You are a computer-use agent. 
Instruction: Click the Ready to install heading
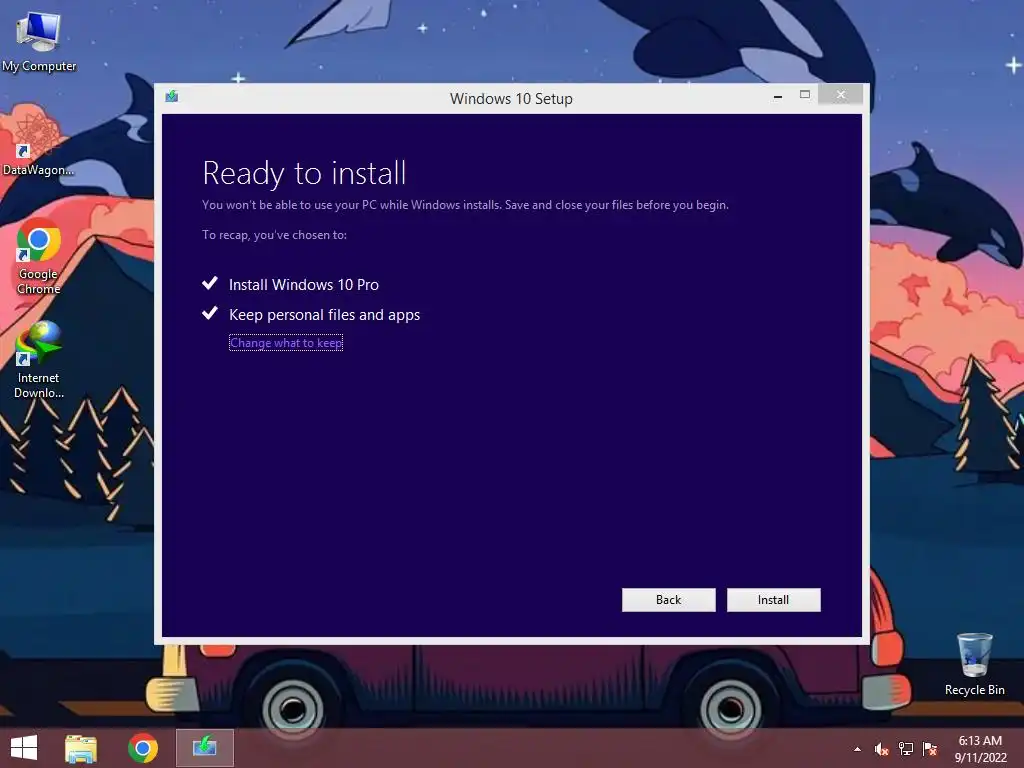point(304,173)
